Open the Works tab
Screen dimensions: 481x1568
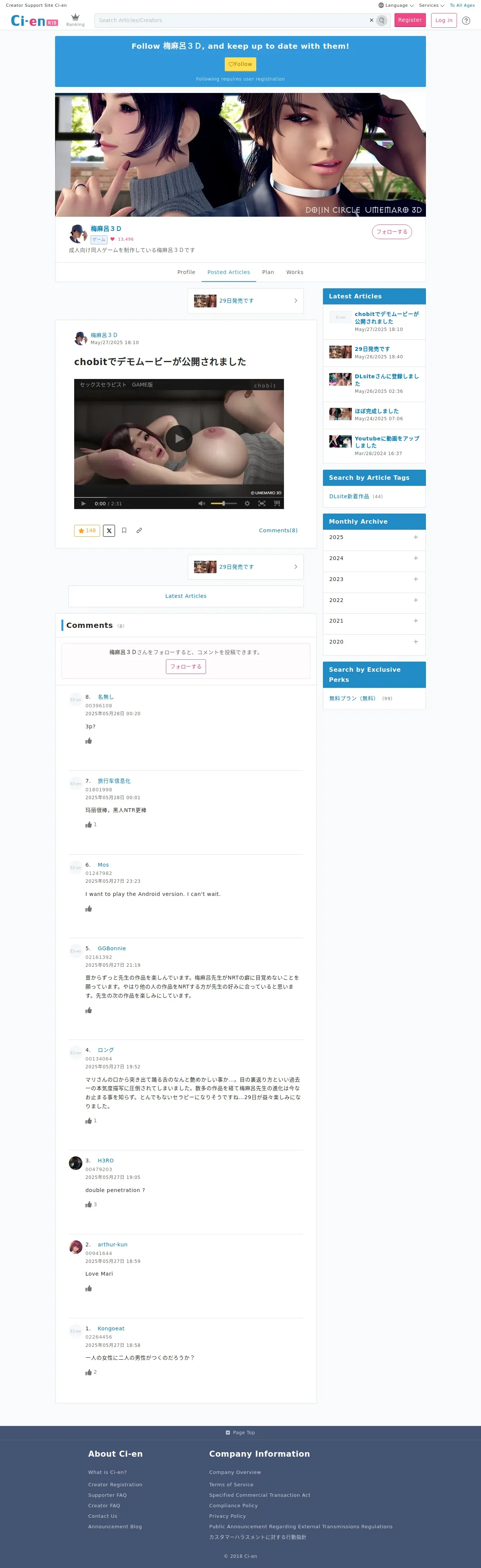point(295,272)
